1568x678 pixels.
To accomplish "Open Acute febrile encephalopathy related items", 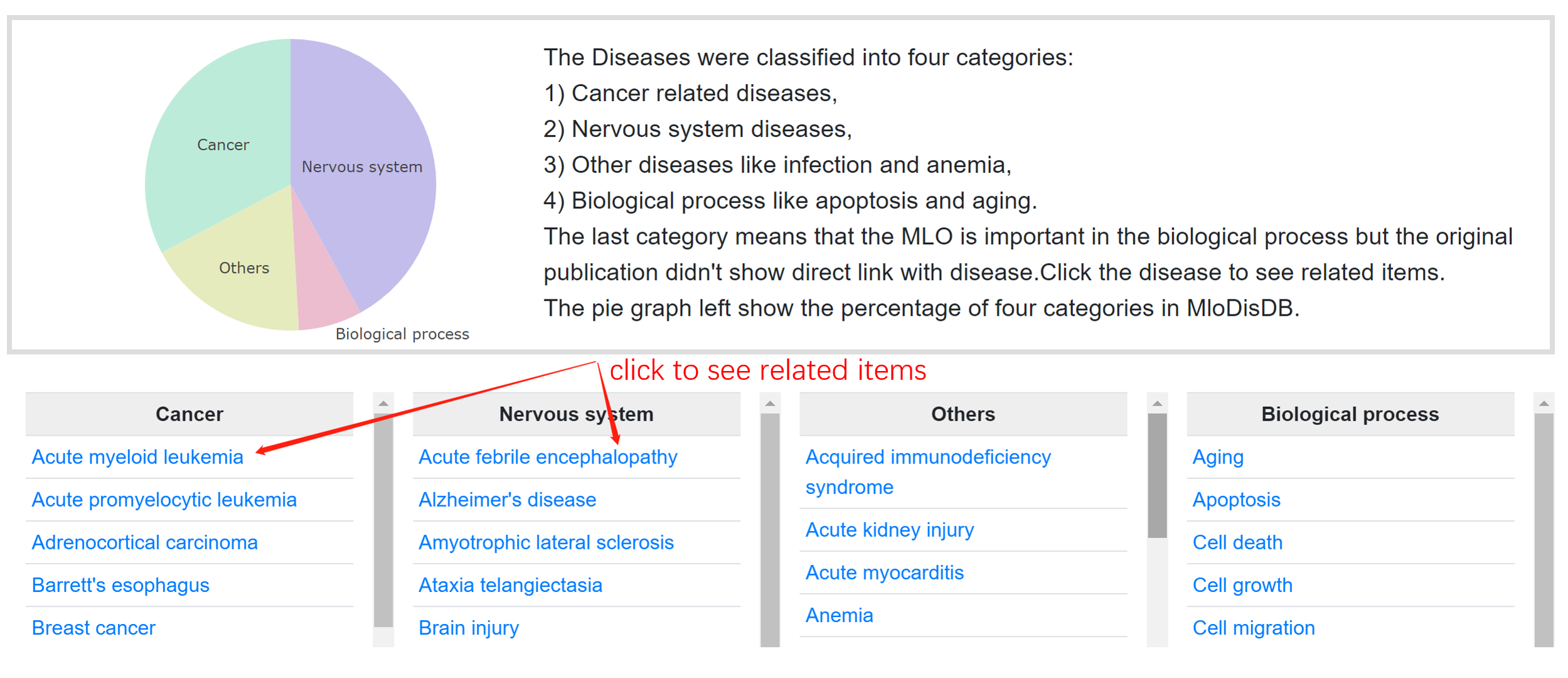I will 548,457.
